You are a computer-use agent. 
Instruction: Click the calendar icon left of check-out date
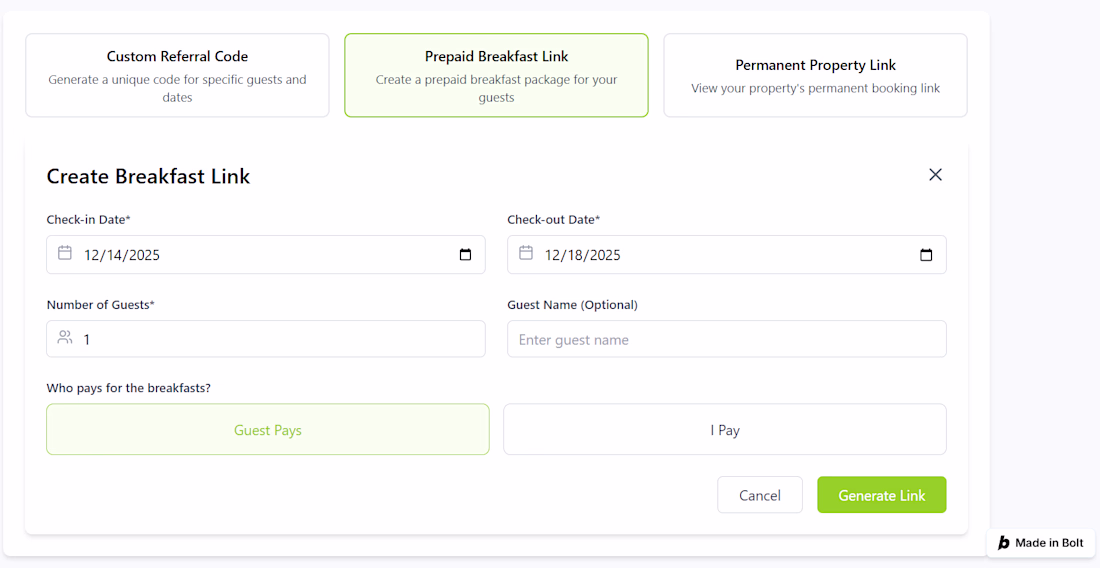(x=526, y=253)
